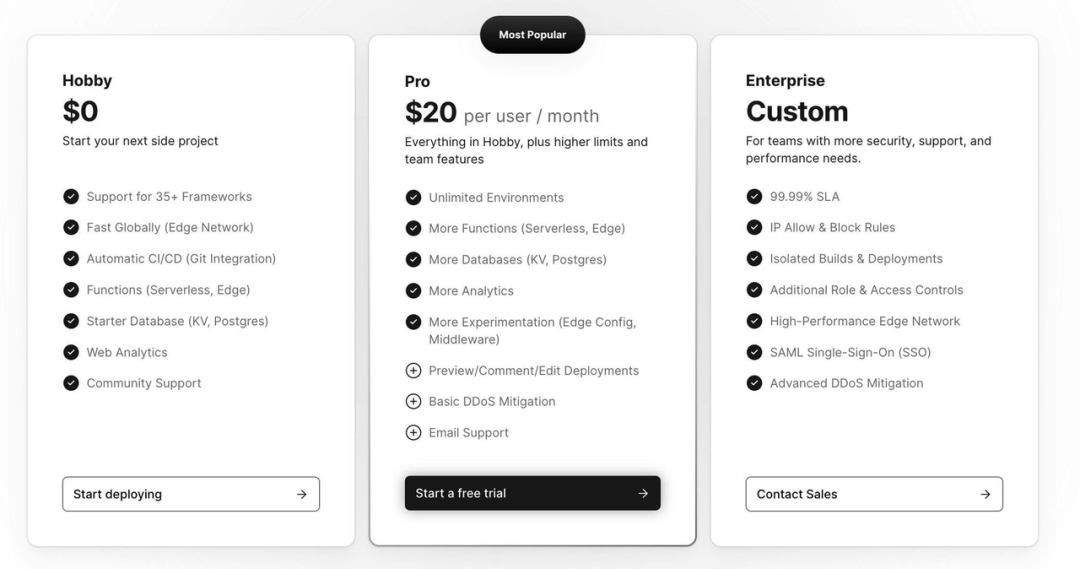Click checkmark icon next to Unlimited Environments
The width and height of the screenshot is (1080, 569).
[413, 198]
